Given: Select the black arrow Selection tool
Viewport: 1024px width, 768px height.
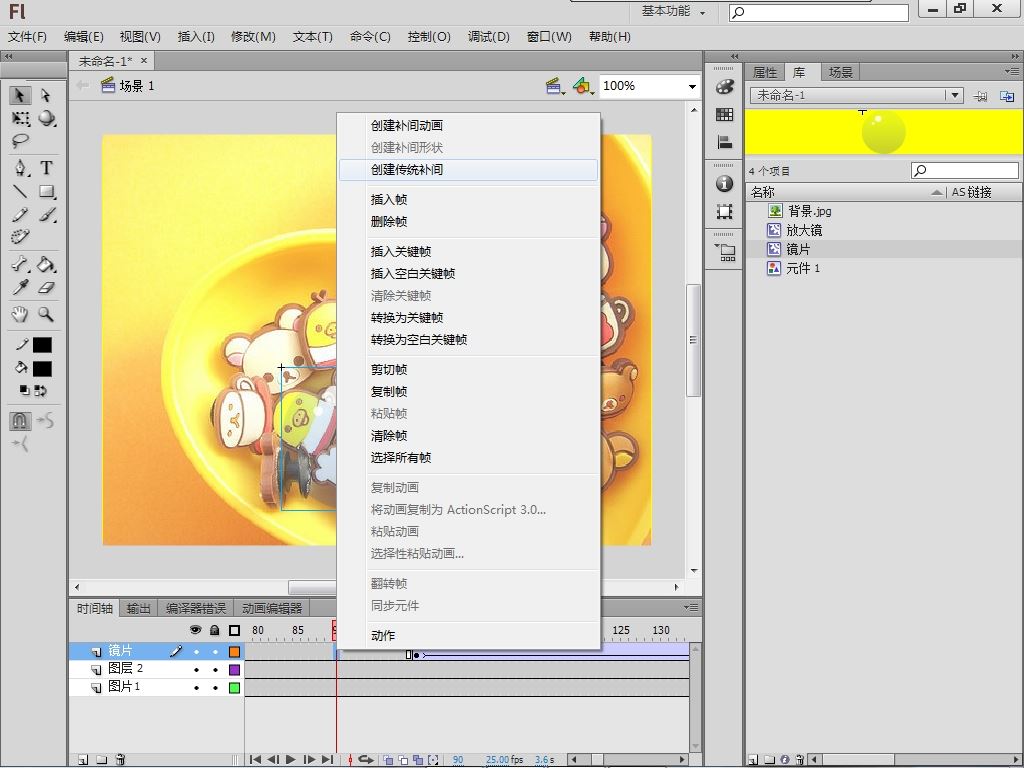Looking at the screenshot, I should [20, 95].
